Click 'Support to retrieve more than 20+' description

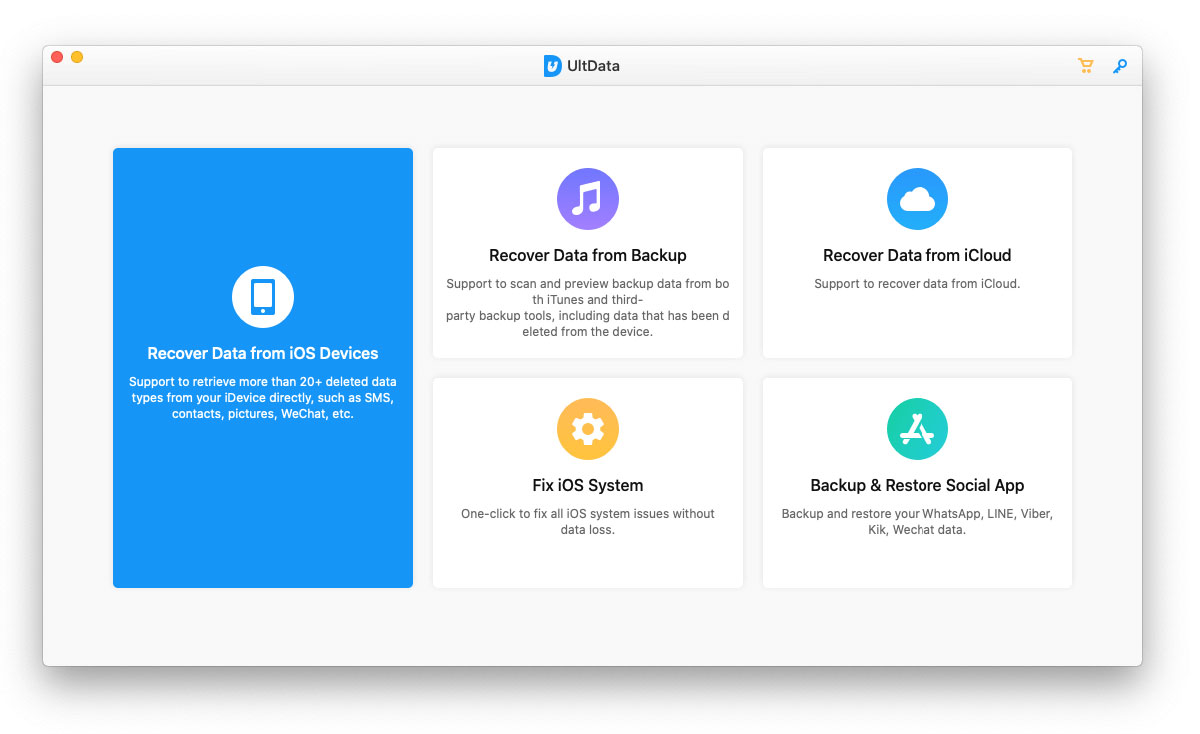[x=263, y=398]
